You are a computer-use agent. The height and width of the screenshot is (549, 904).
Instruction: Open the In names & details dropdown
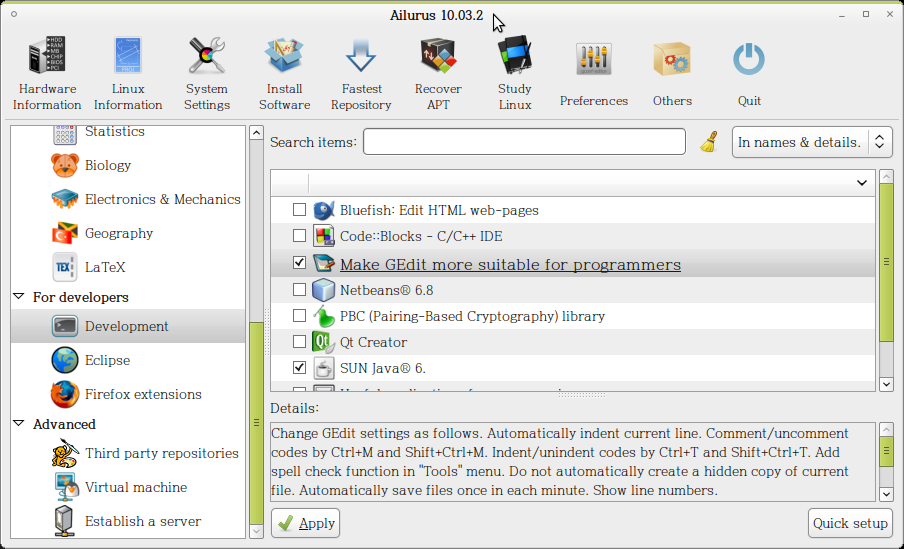[x=812, y=142]
